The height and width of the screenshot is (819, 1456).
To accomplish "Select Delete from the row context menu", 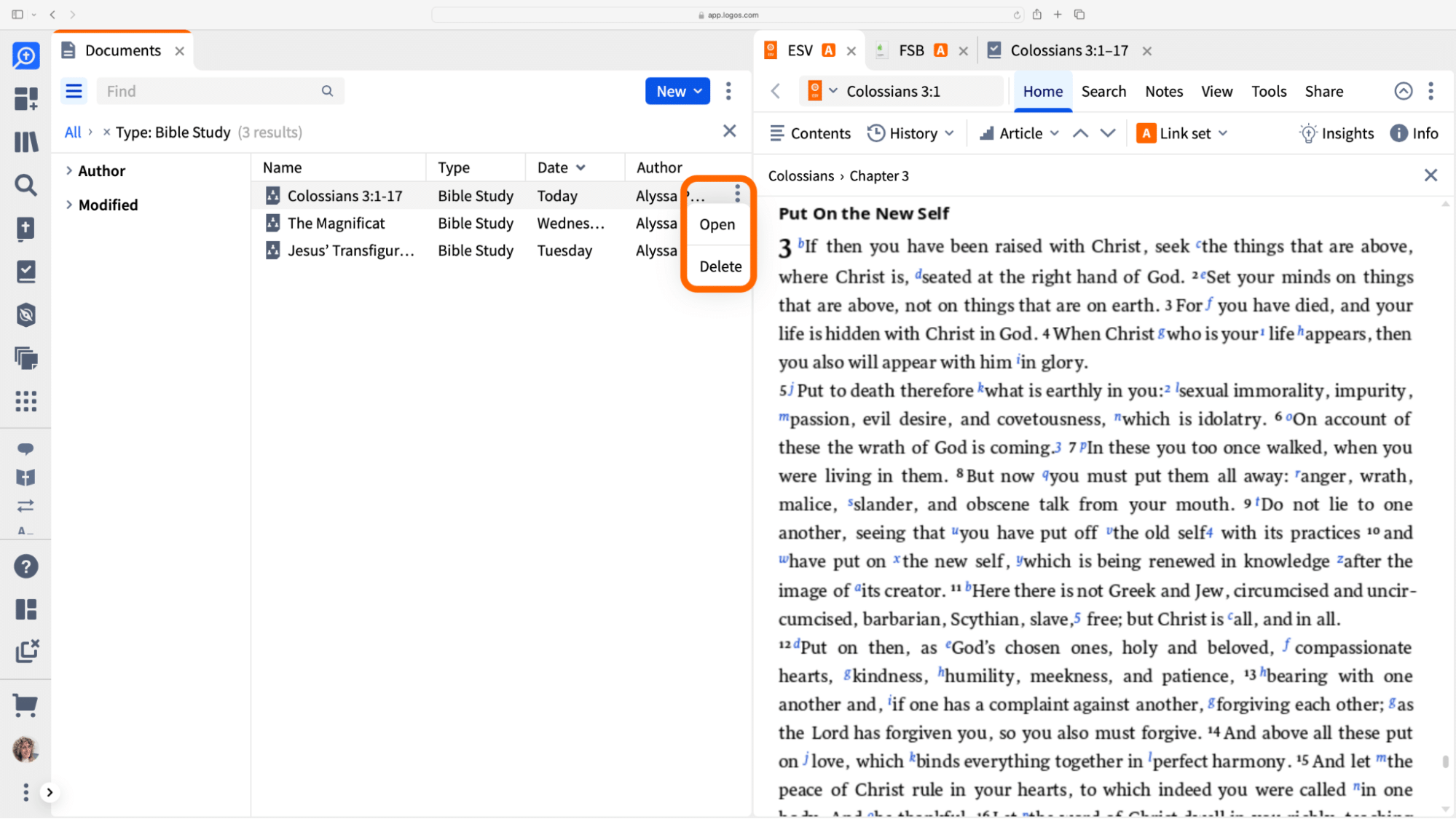I will 720,266.
